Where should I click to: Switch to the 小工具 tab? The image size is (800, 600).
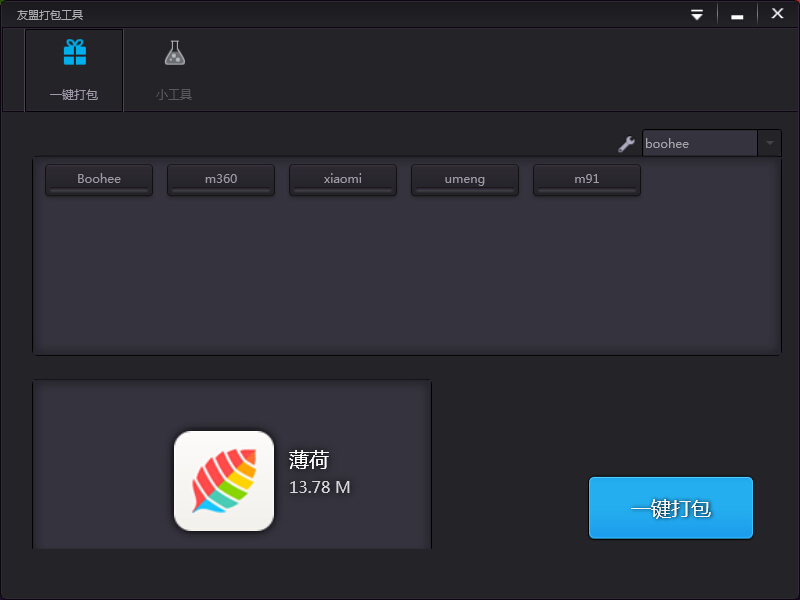tap(174, 70)
